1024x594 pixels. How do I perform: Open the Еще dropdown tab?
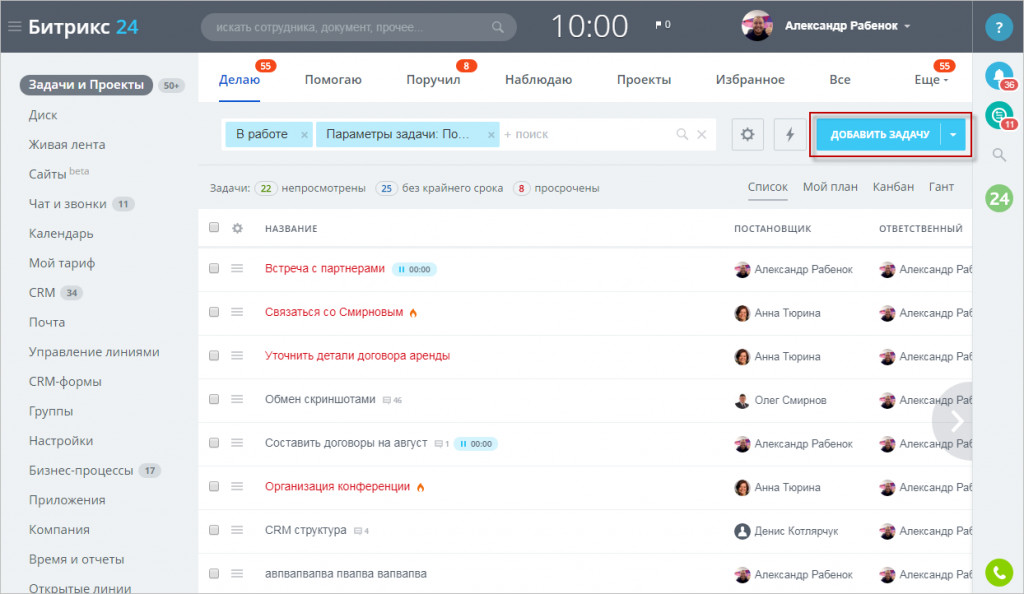click(931, 80)
